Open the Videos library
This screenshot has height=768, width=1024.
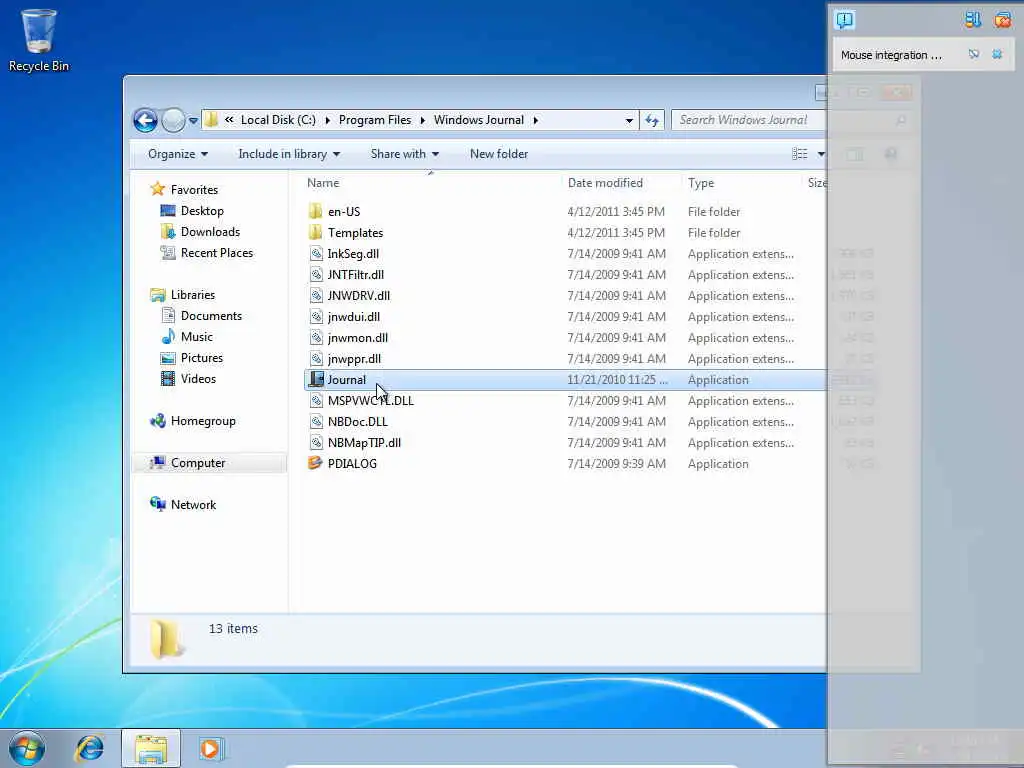tap(198, 379)
